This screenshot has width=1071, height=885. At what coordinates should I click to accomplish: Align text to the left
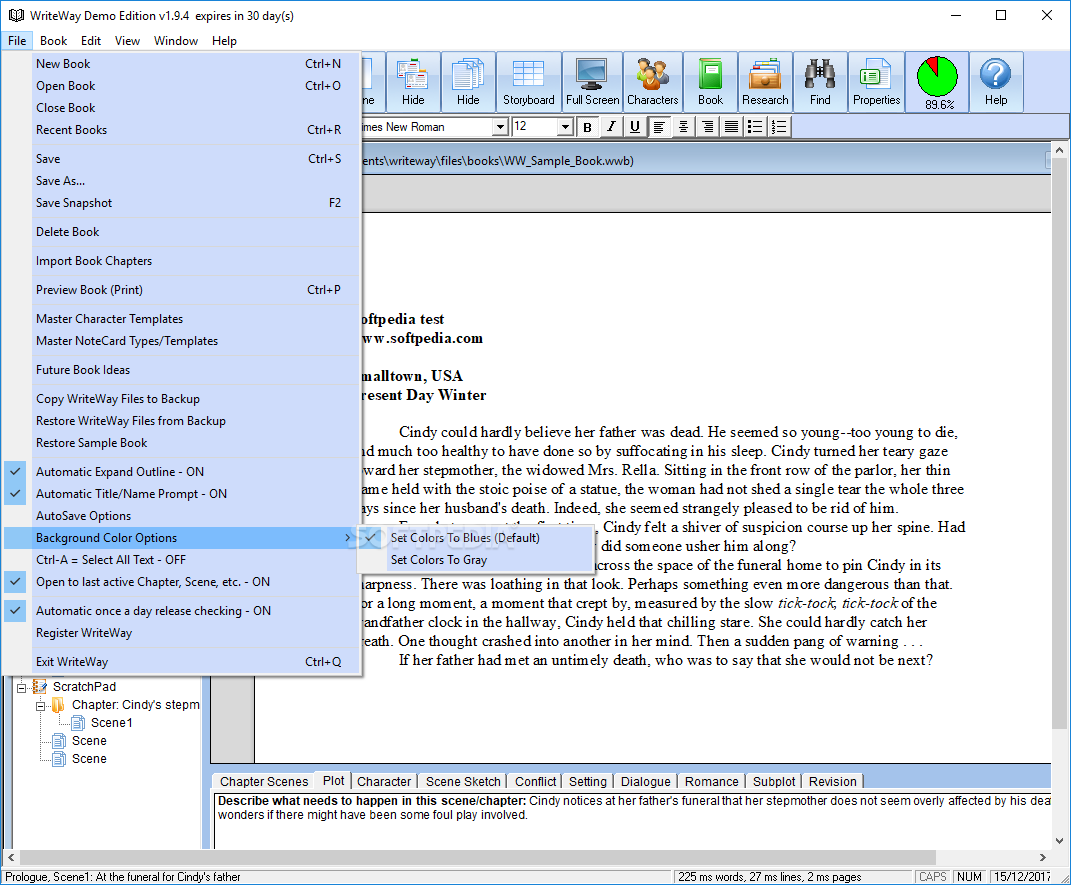pyautogui.click(x=659, y=127)
